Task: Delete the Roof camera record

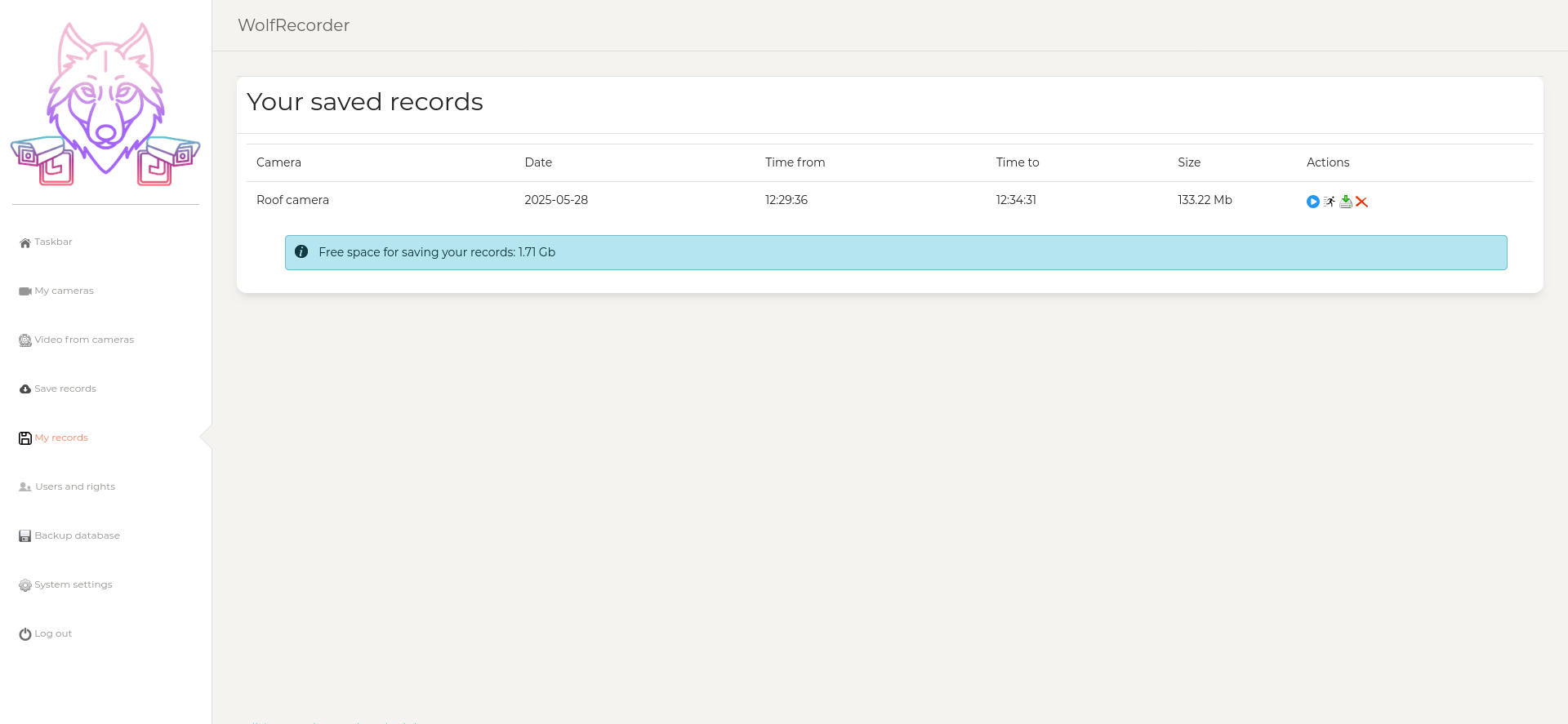Action: (x=1361, y=202)
